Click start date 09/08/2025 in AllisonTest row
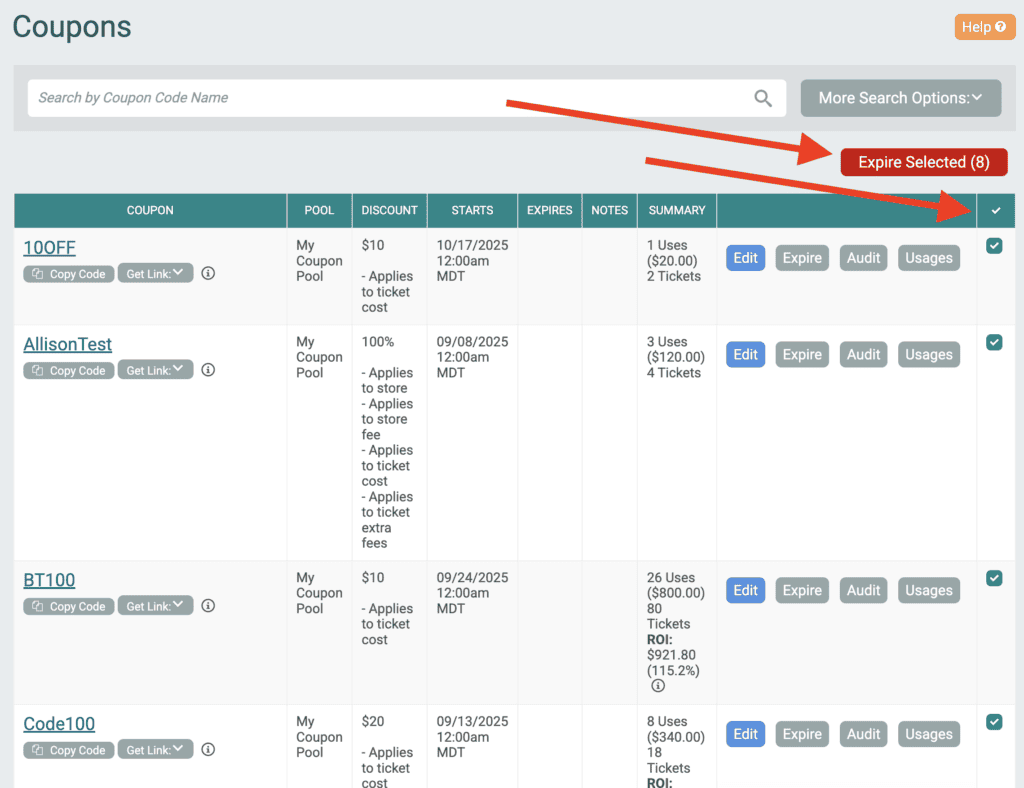The image size is (1024, 788). (472, 342)
